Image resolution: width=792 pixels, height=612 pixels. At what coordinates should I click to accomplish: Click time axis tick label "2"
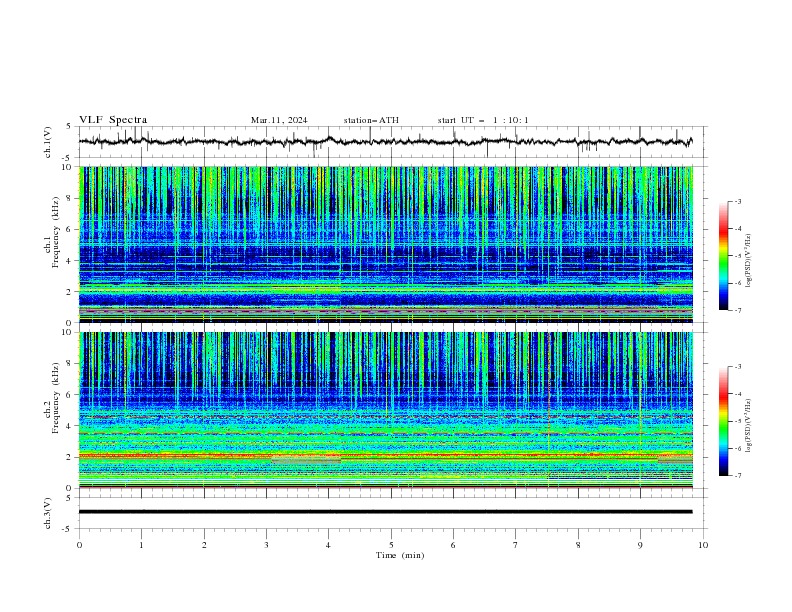(x=204, y=545)
